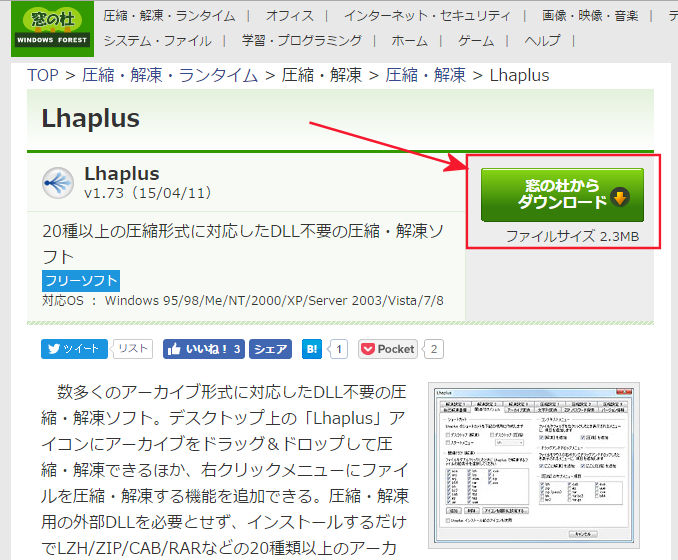
Task: Click the 対応OS Windows compatibility line
Action: point(243,301)
